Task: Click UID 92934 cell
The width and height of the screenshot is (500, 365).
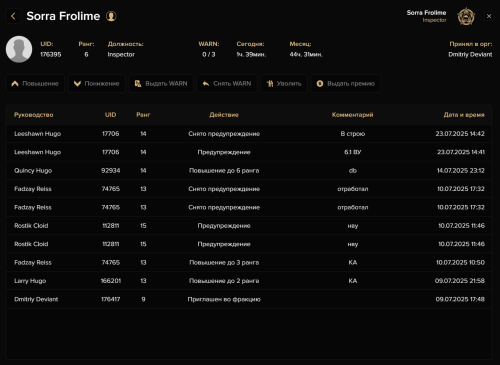Action: pos(111,170)
